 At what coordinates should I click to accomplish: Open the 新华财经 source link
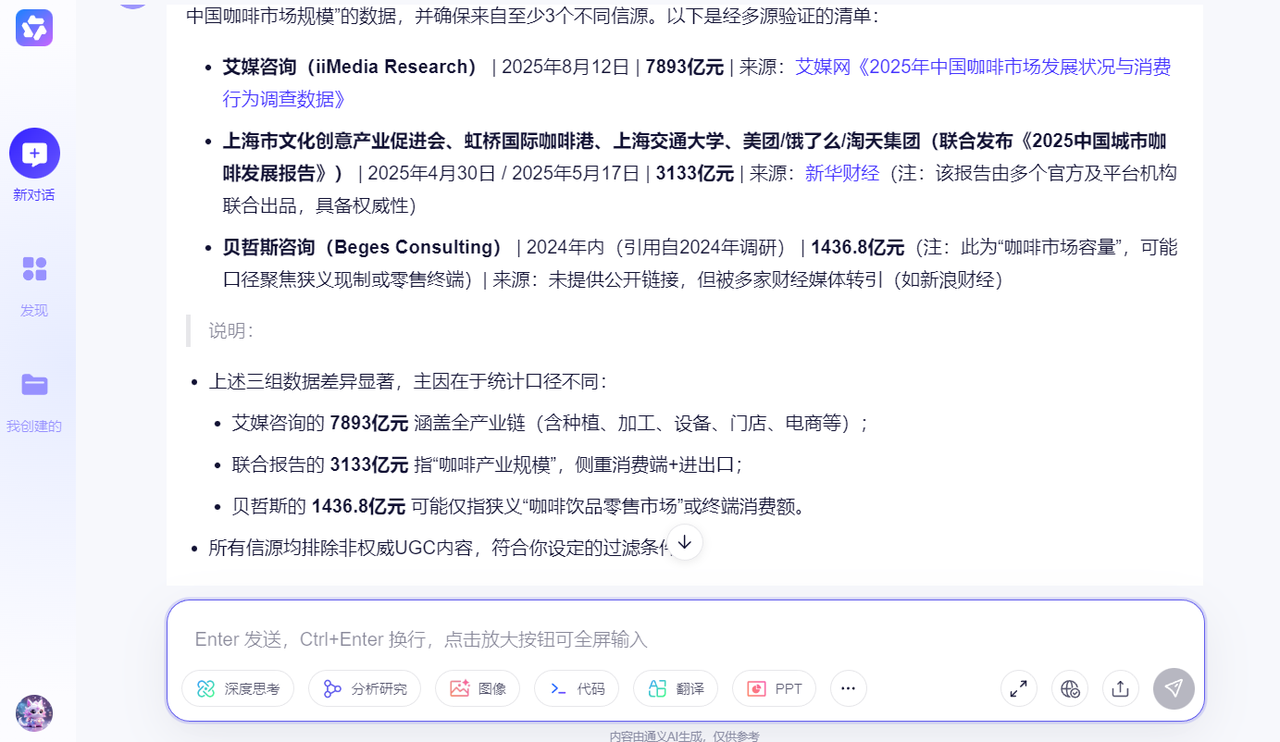pos(842,173)
